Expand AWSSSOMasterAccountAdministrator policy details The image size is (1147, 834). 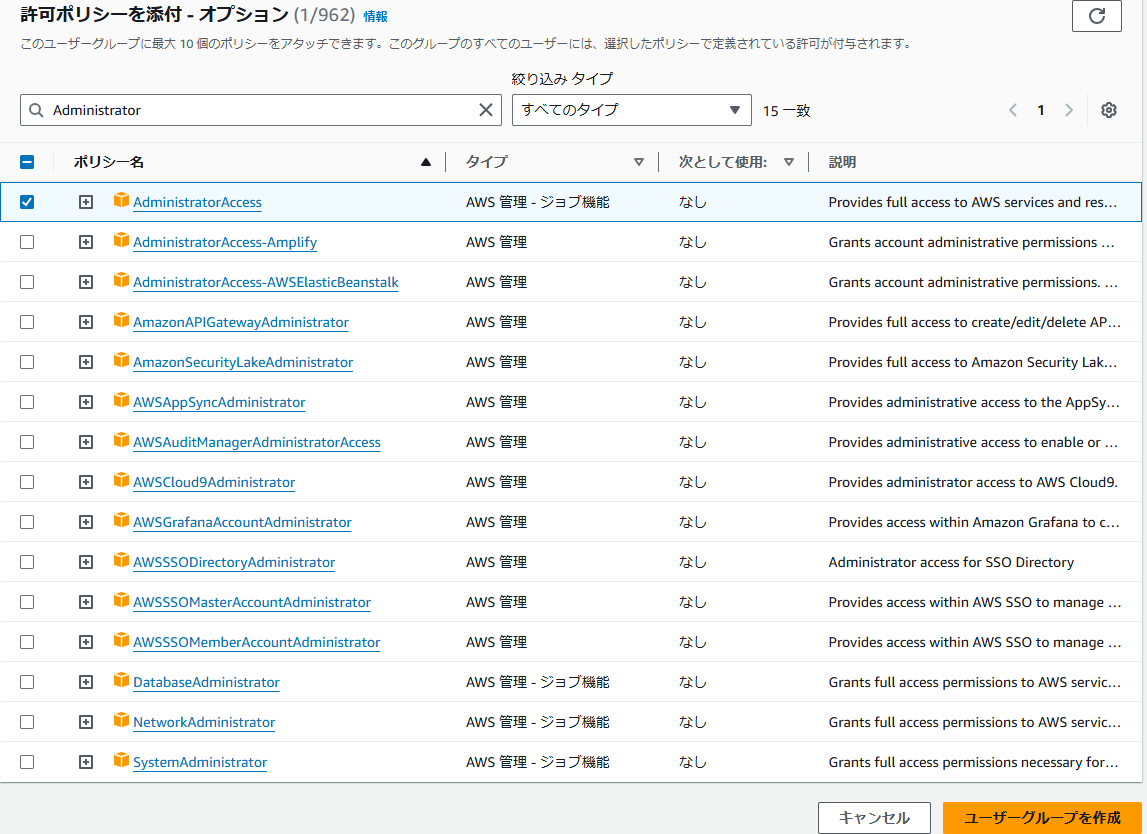[86, 602]
